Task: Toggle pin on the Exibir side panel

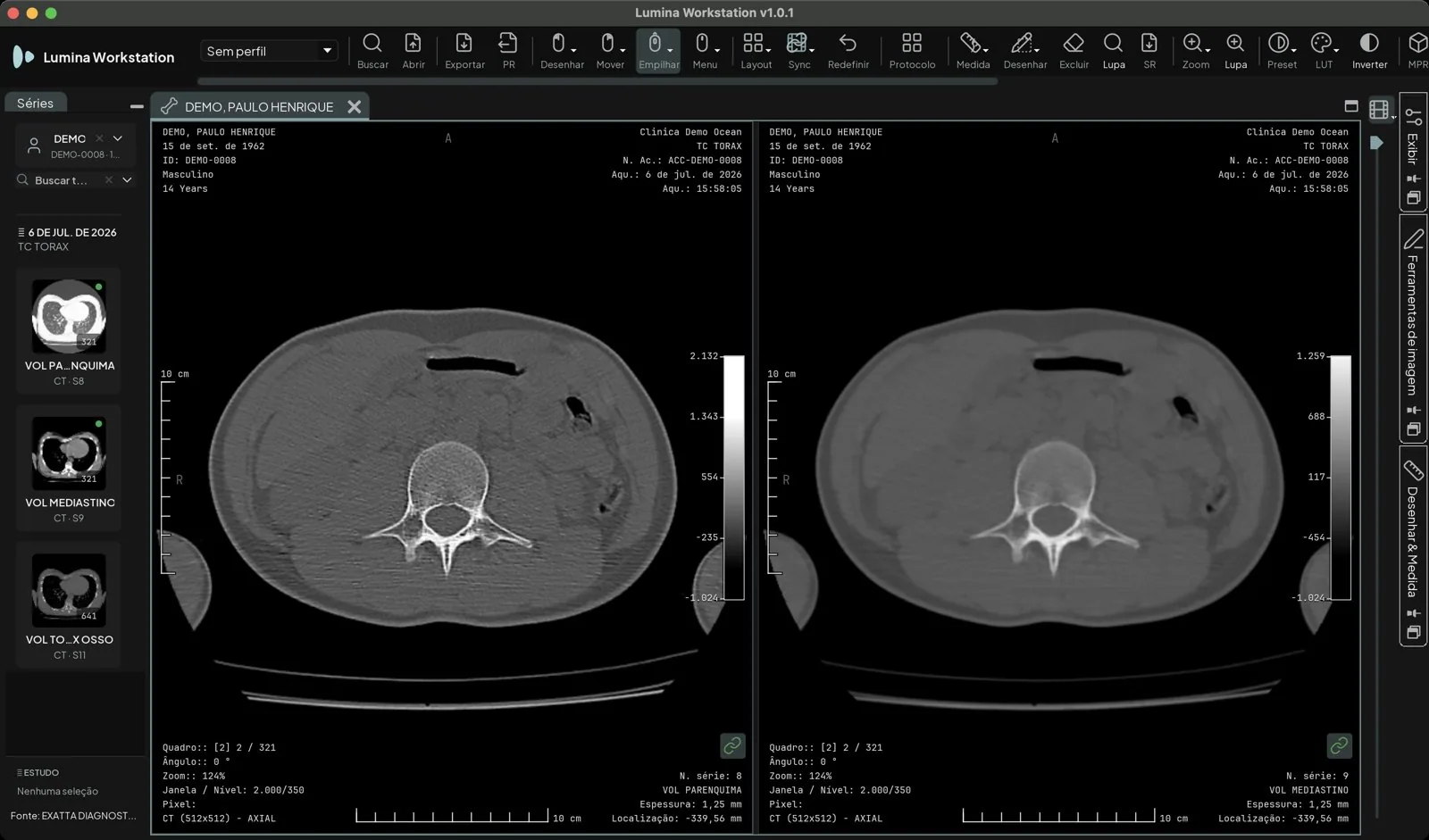Action: click(1413, 179)
